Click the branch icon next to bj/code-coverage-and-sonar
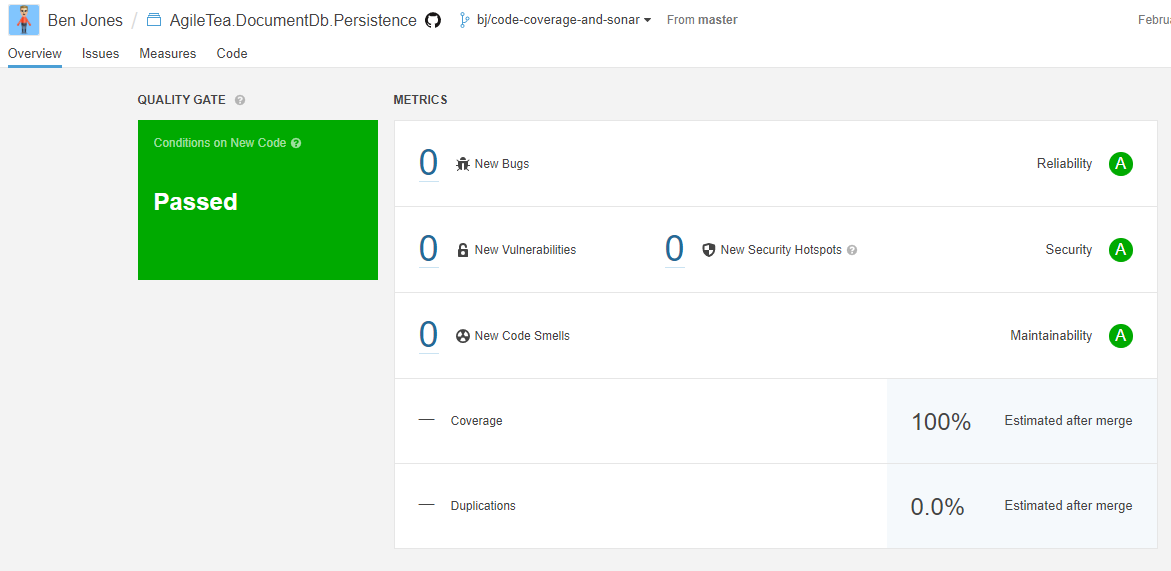This screenshot has height=571, width=1171. (x=465, y=20)
